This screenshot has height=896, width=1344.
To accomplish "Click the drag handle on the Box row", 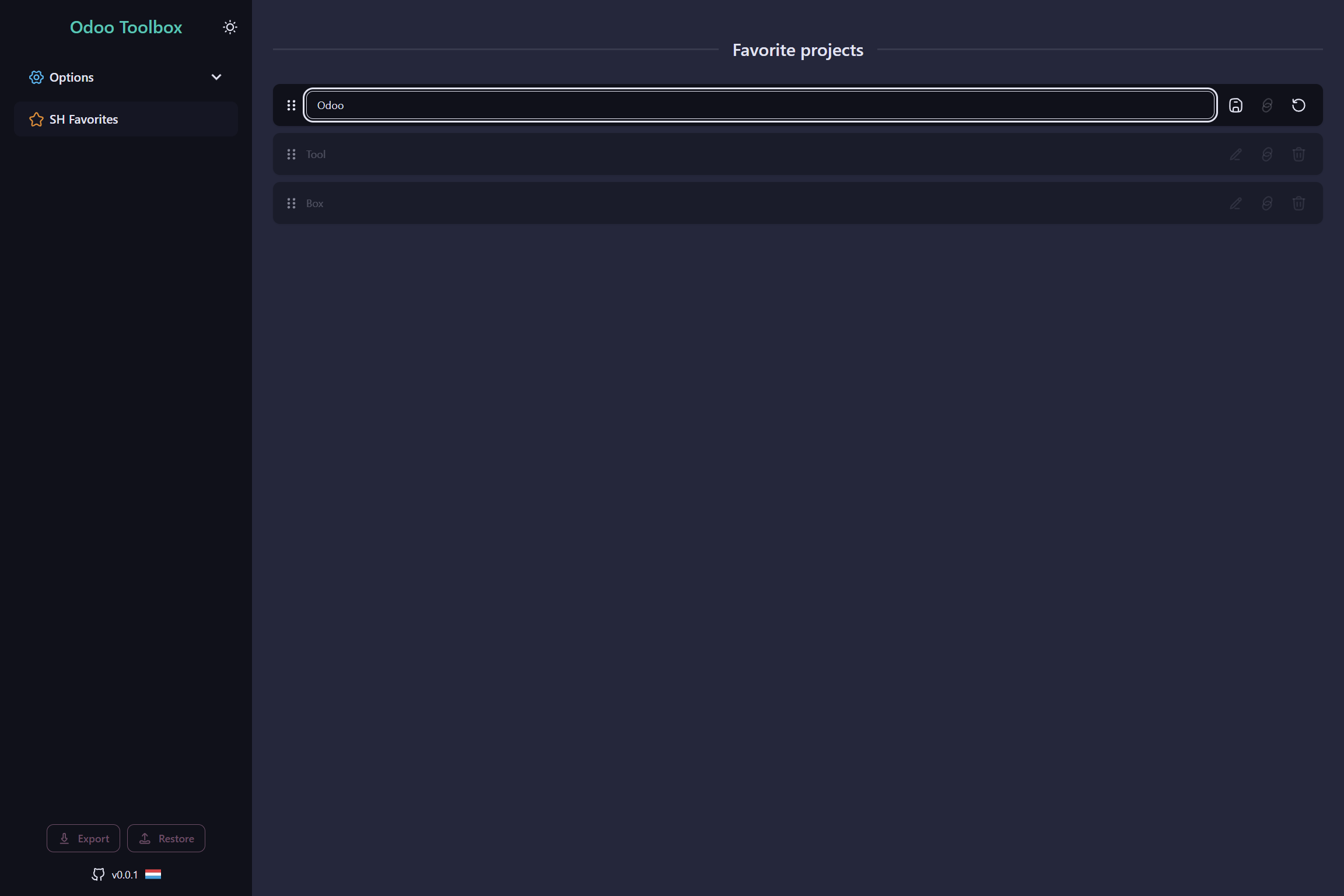I will tap(292, 203).
